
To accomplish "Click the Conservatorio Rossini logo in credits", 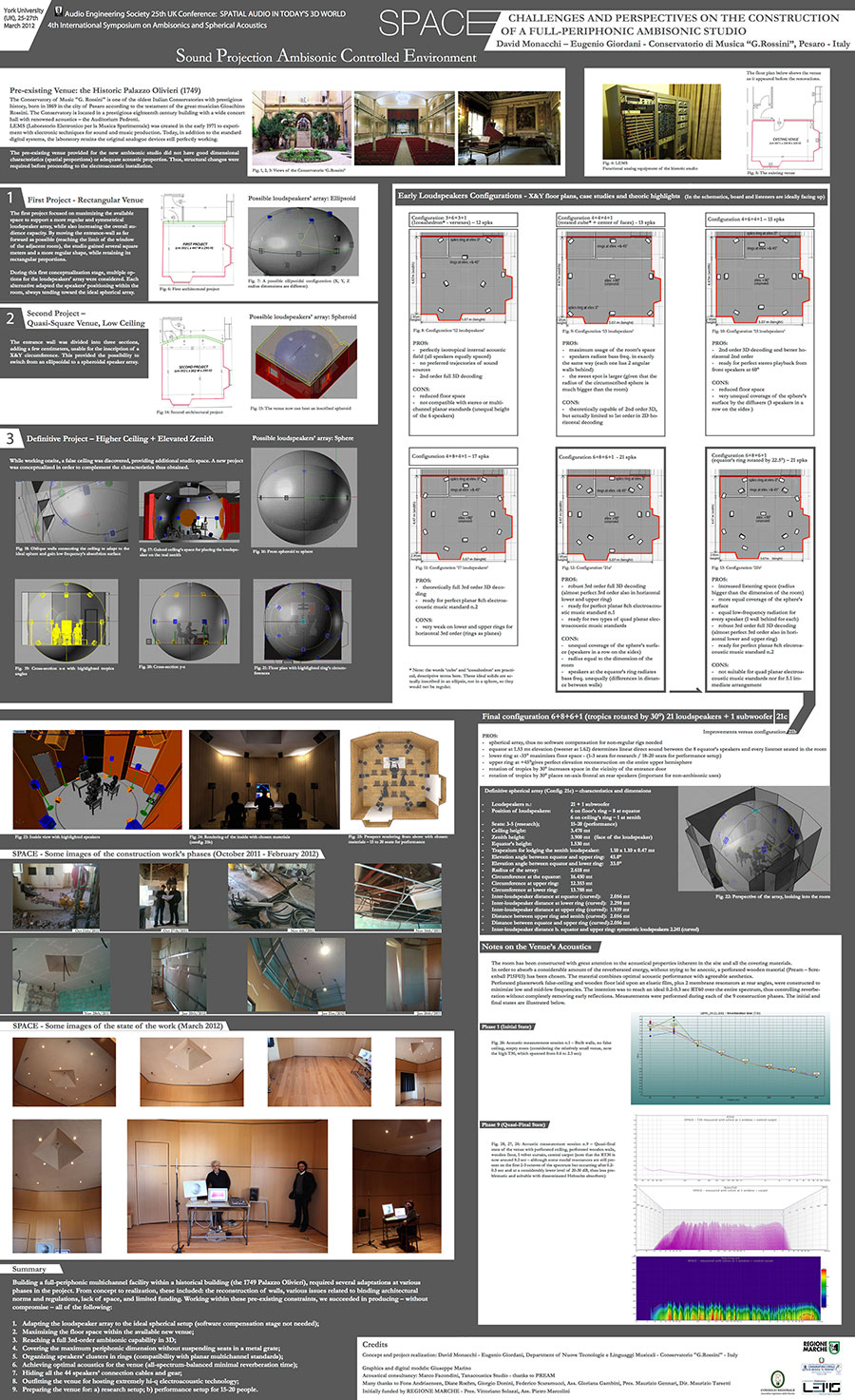I will [820, 1367].
